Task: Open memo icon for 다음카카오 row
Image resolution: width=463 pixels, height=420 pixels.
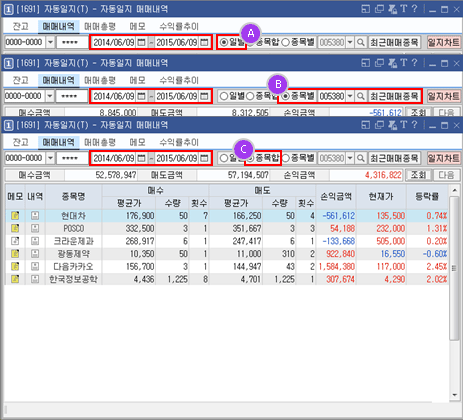Action: point(15,267)
